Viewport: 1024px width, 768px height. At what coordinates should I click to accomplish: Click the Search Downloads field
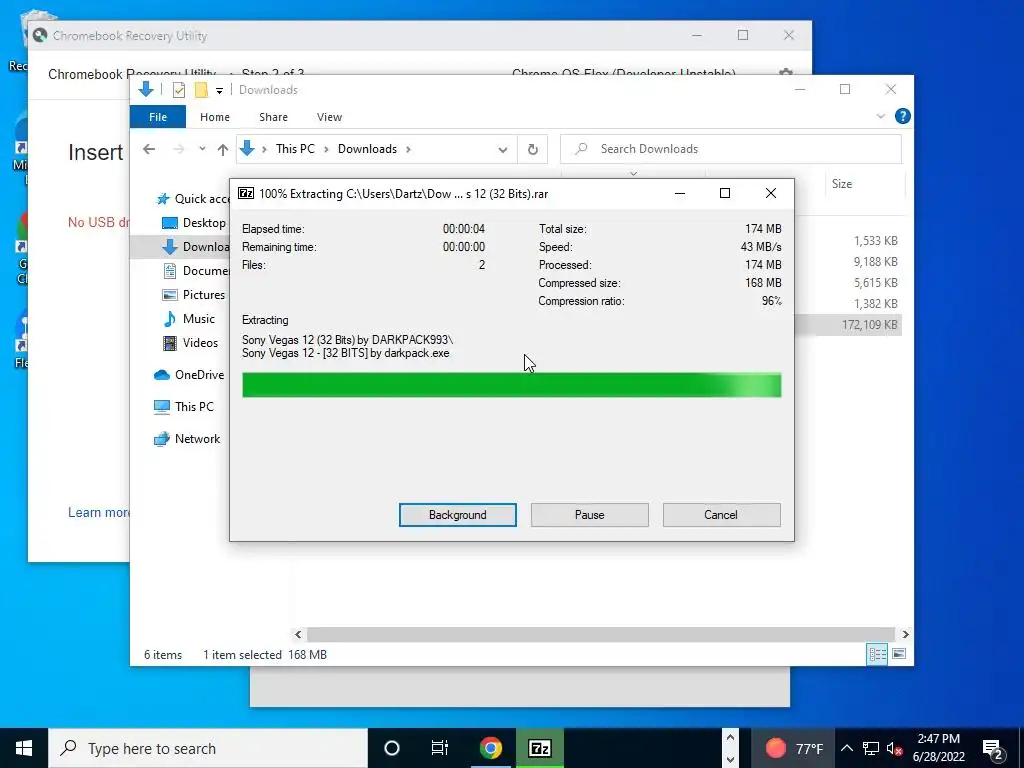(x=731, y=149)
